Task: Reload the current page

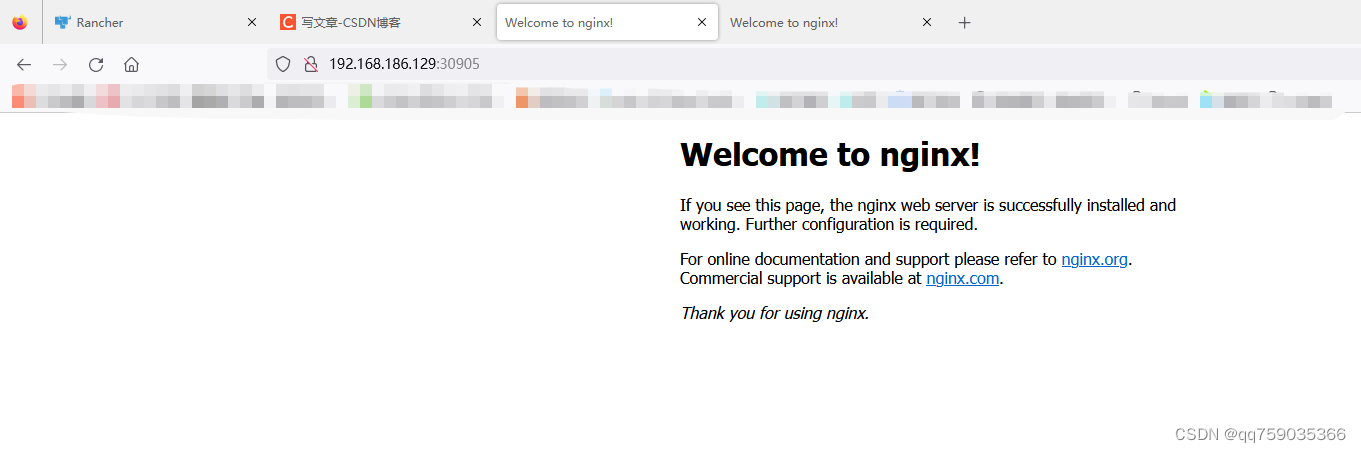Action: (x=96, y=64)
